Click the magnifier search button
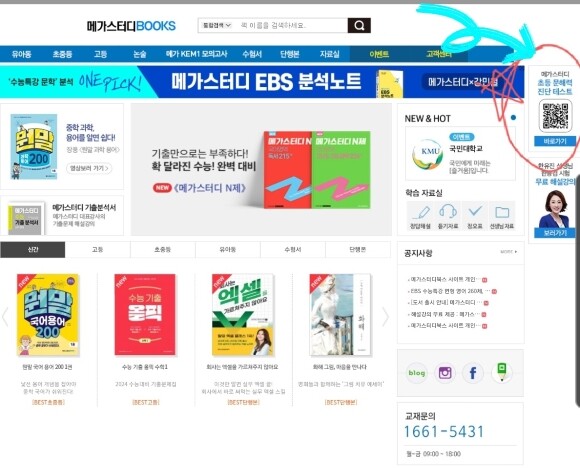Viewport: 580px width, 468px height. point(359,25)
